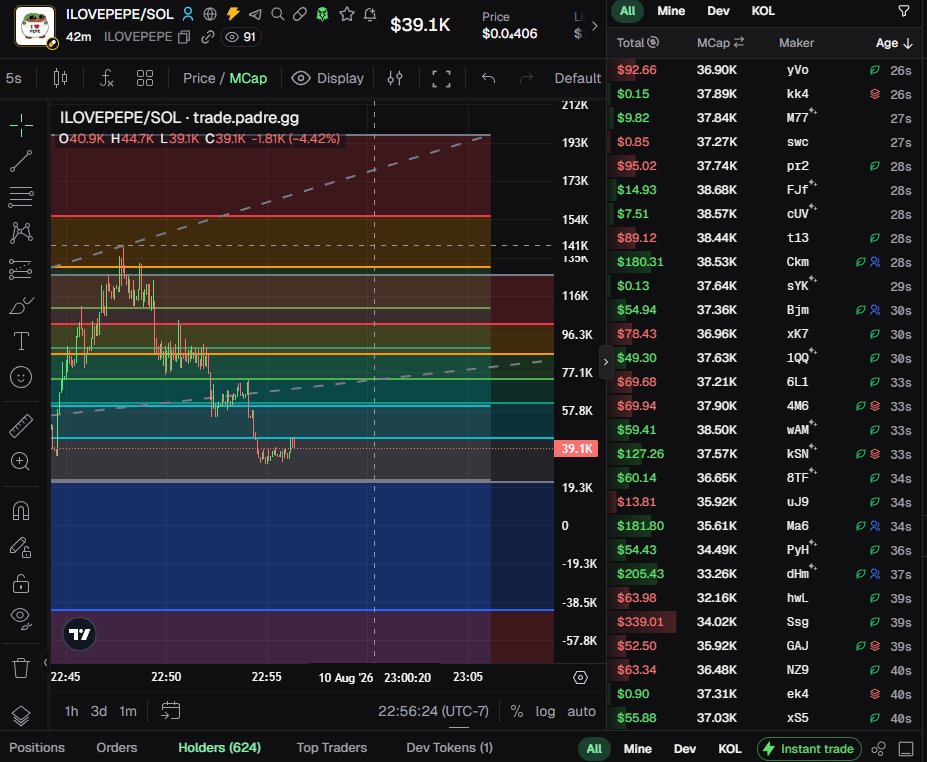Open the Holders (624) tab
This screenshot has width=927, height=762.
pos(219,748)
